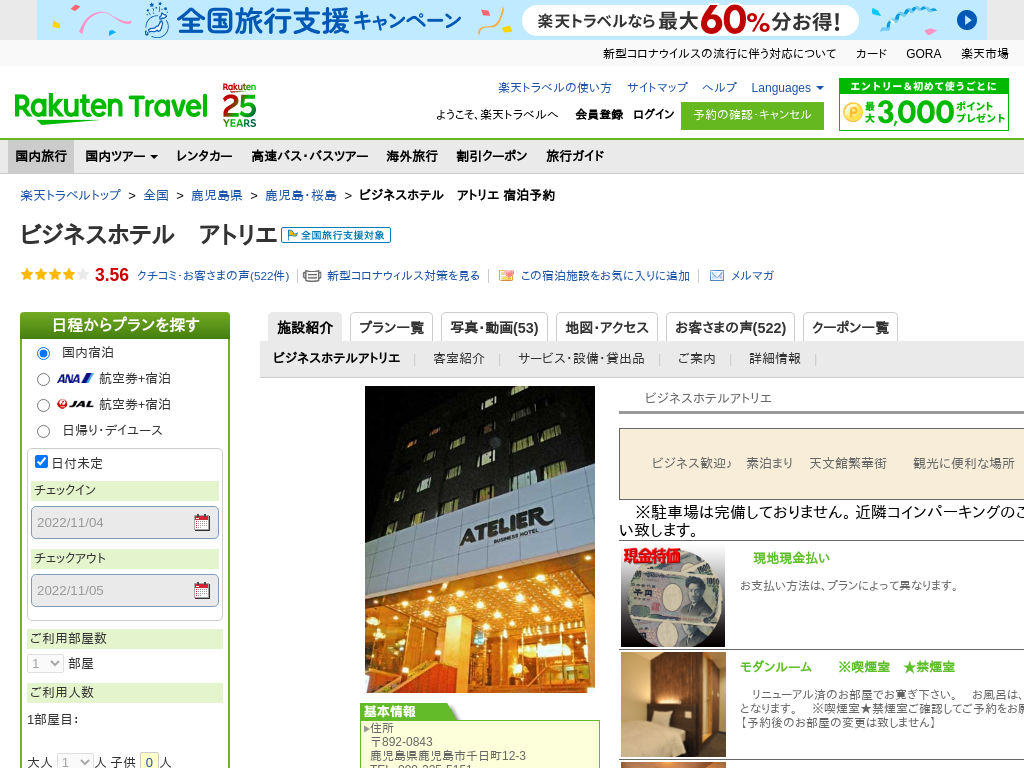Open the Languages dropdown

coord(787,88)
